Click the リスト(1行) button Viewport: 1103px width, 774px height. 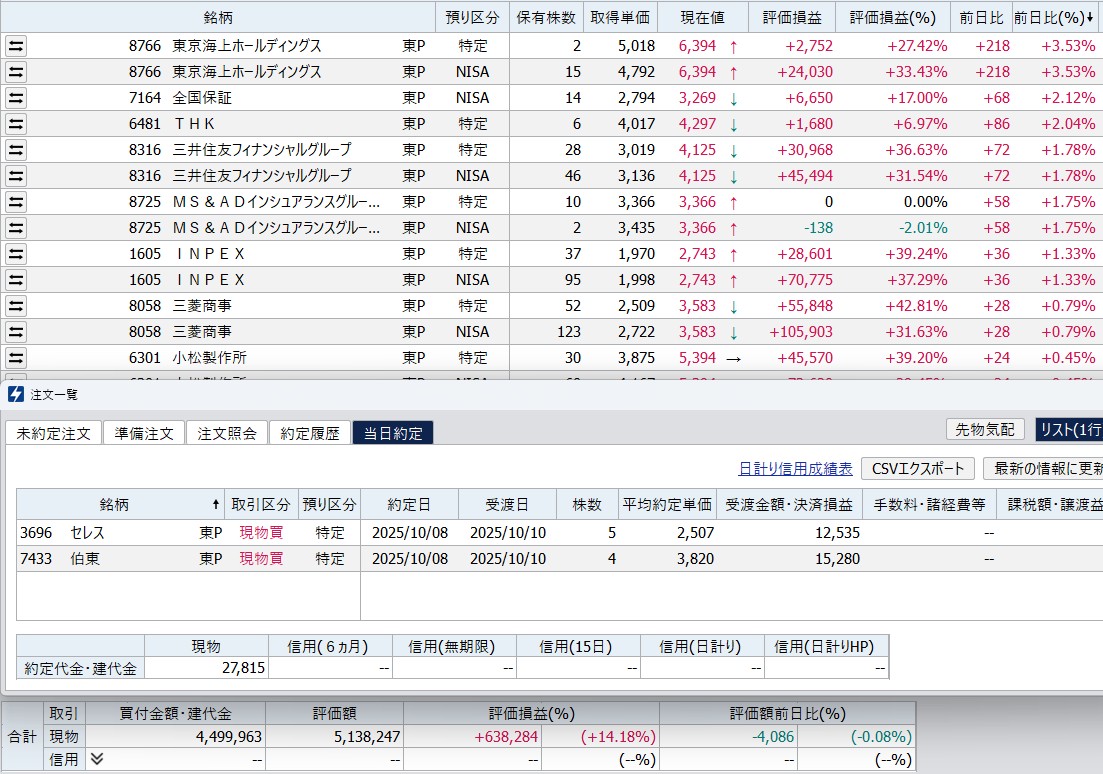tap(1069, 429)
